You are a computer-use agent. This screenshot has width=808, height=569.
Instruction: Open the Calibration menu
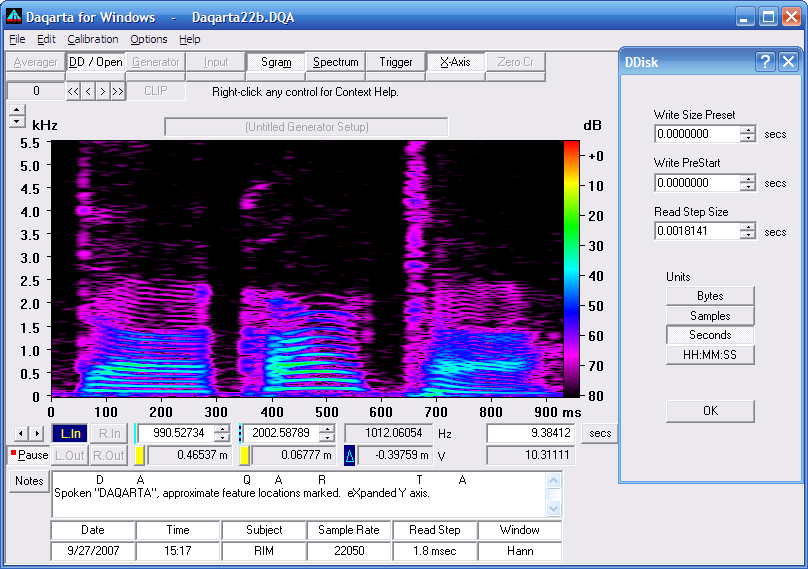(93, 39)
